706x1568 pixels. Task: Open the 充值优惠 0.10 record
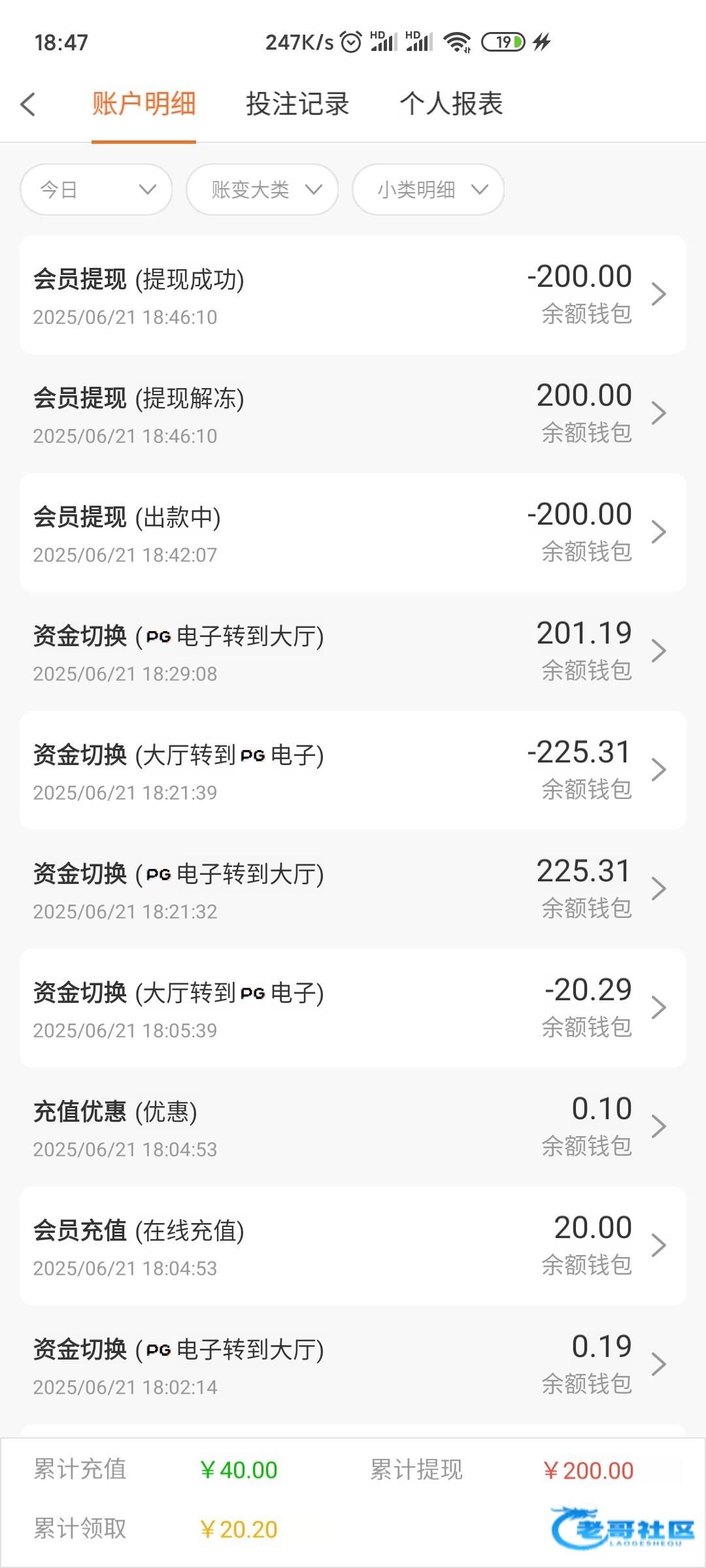tap(353, 1127)
